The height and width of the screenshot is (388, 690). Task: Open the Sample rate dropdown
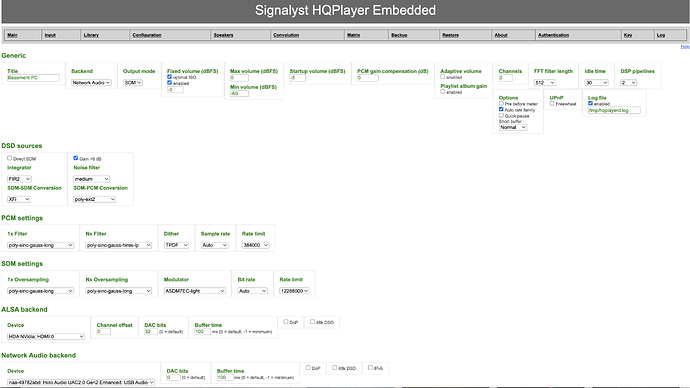point(215,245)
